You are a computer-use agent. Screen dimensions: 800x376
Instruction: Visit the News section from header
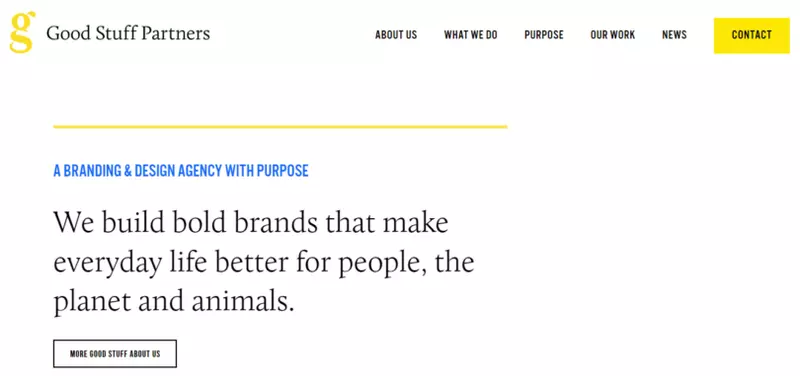tap(674, 35)
